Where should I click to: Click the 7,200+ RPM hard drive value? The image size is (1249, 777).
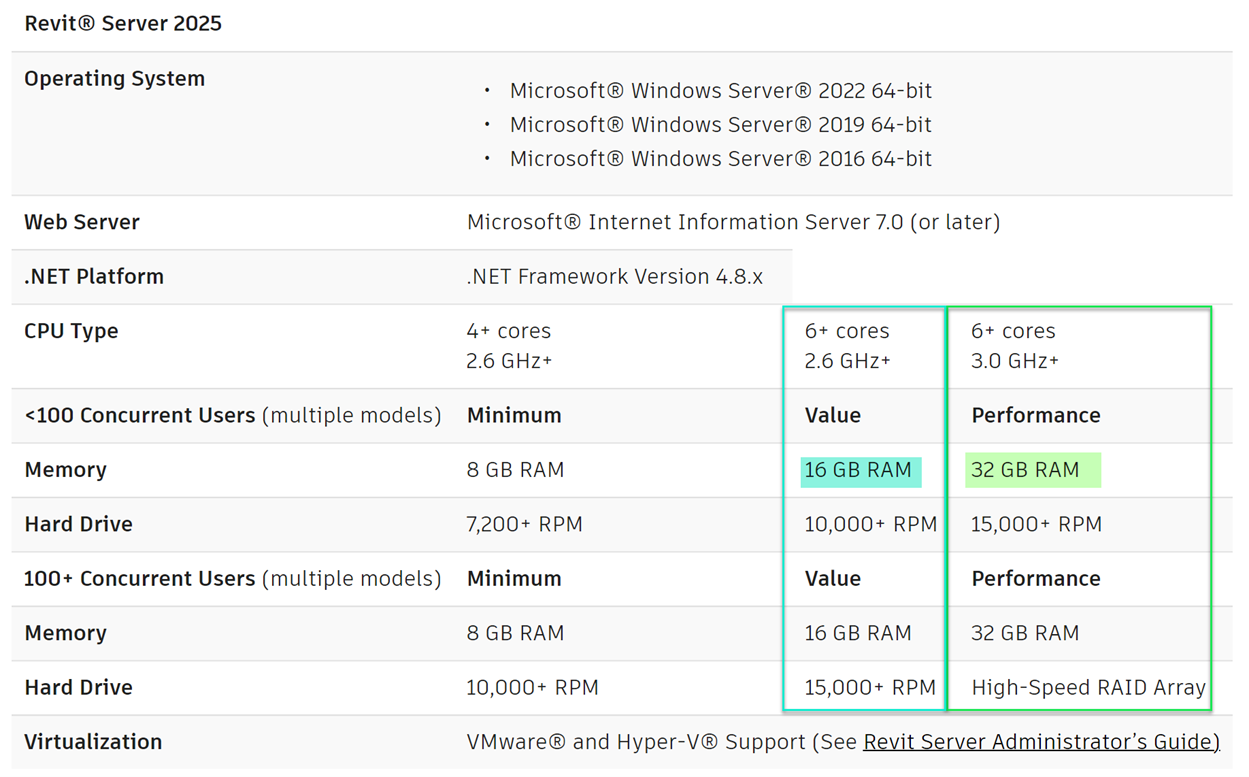[524, 524]
